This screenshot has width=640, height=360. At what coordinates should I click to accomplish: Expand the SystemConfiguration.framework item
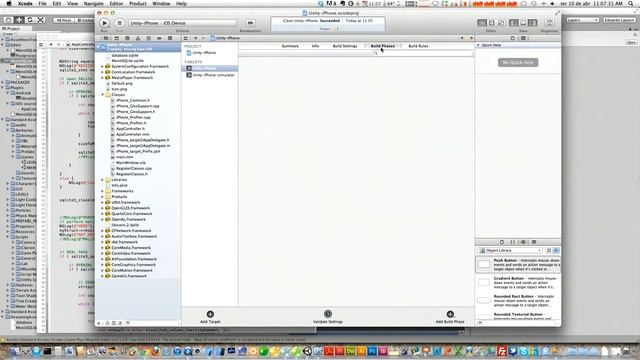[102, 66]
